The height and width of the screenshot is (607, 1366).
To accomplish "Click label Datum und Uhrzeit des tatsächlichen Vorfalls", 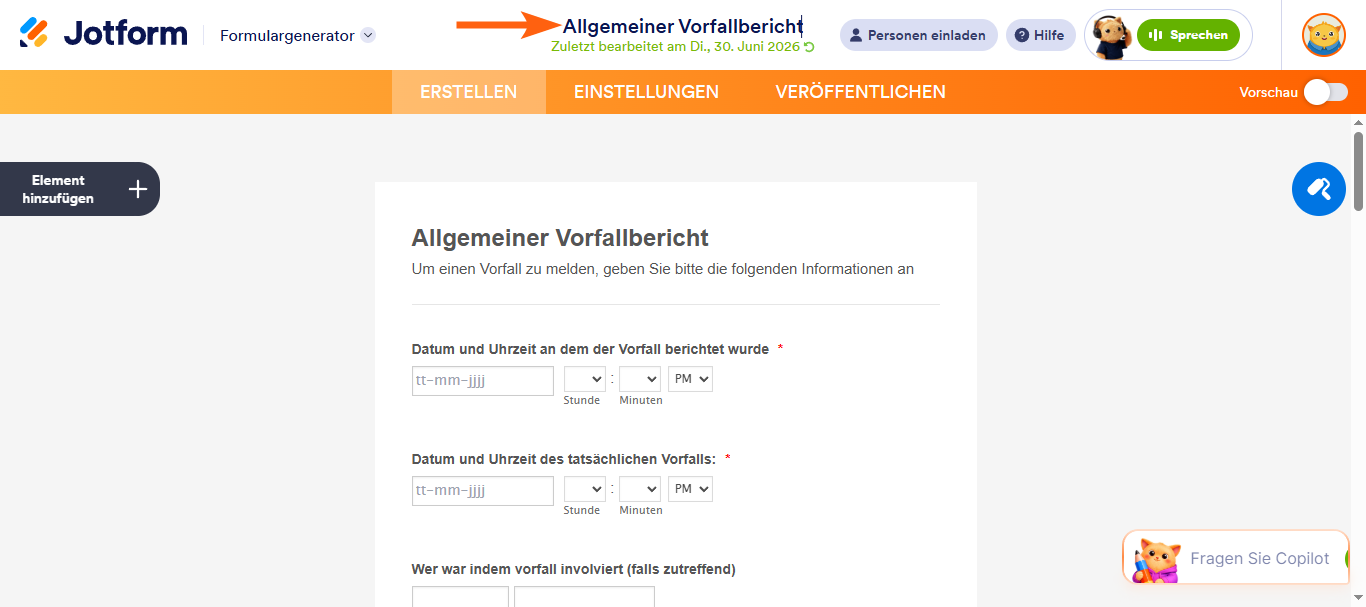I will pyautogui.click(x=563, y=459).
